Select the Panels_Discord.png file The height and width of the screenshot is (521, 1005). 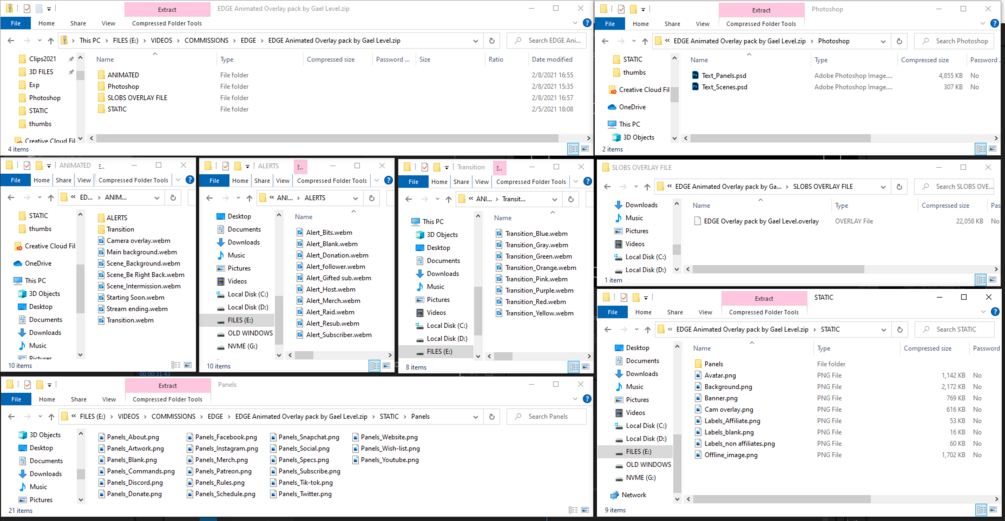point(130,483)
